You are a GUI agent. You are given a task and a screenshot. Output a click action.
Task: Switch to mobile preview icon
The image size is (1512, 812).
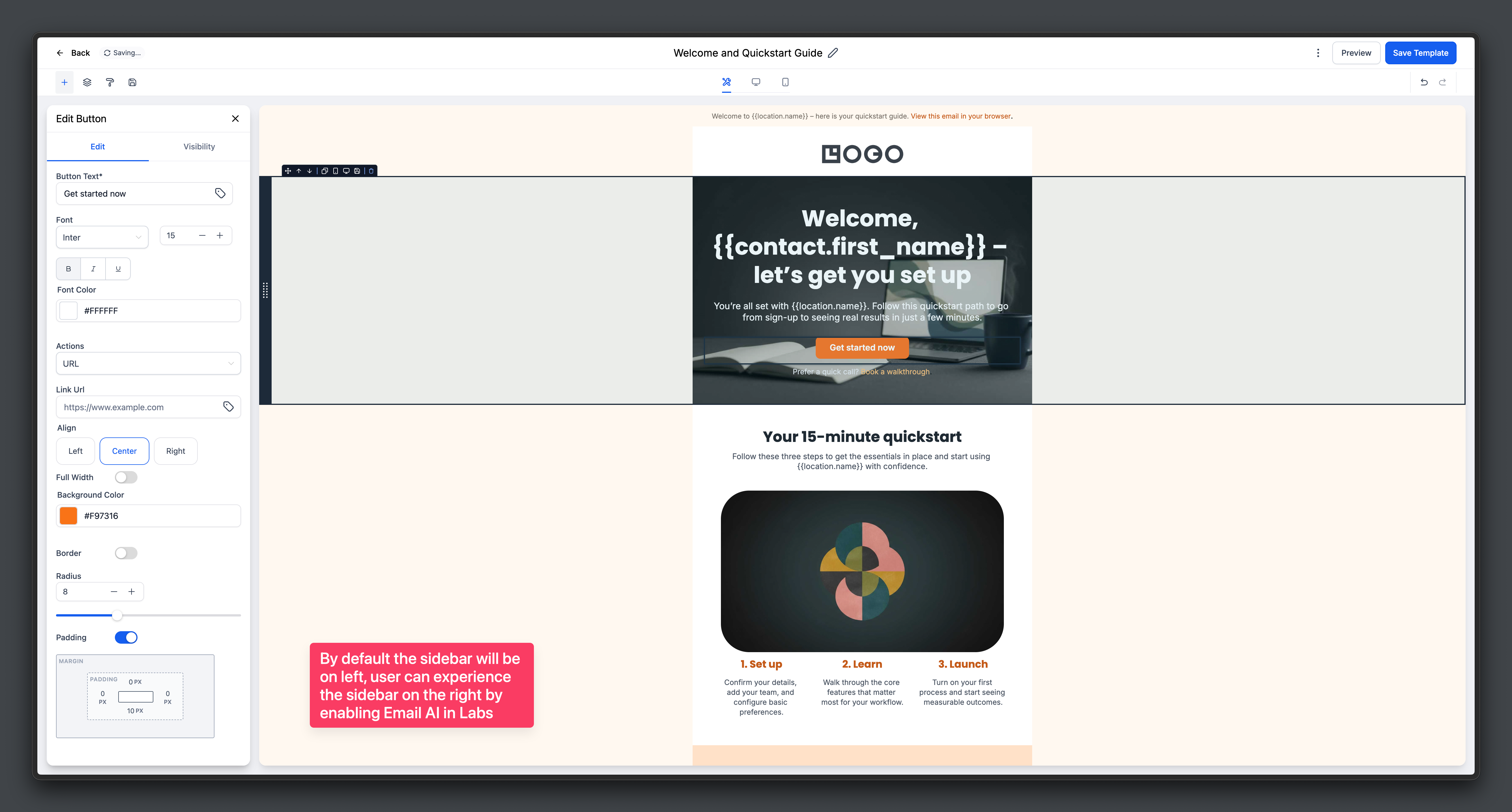(x=785, y=82)
